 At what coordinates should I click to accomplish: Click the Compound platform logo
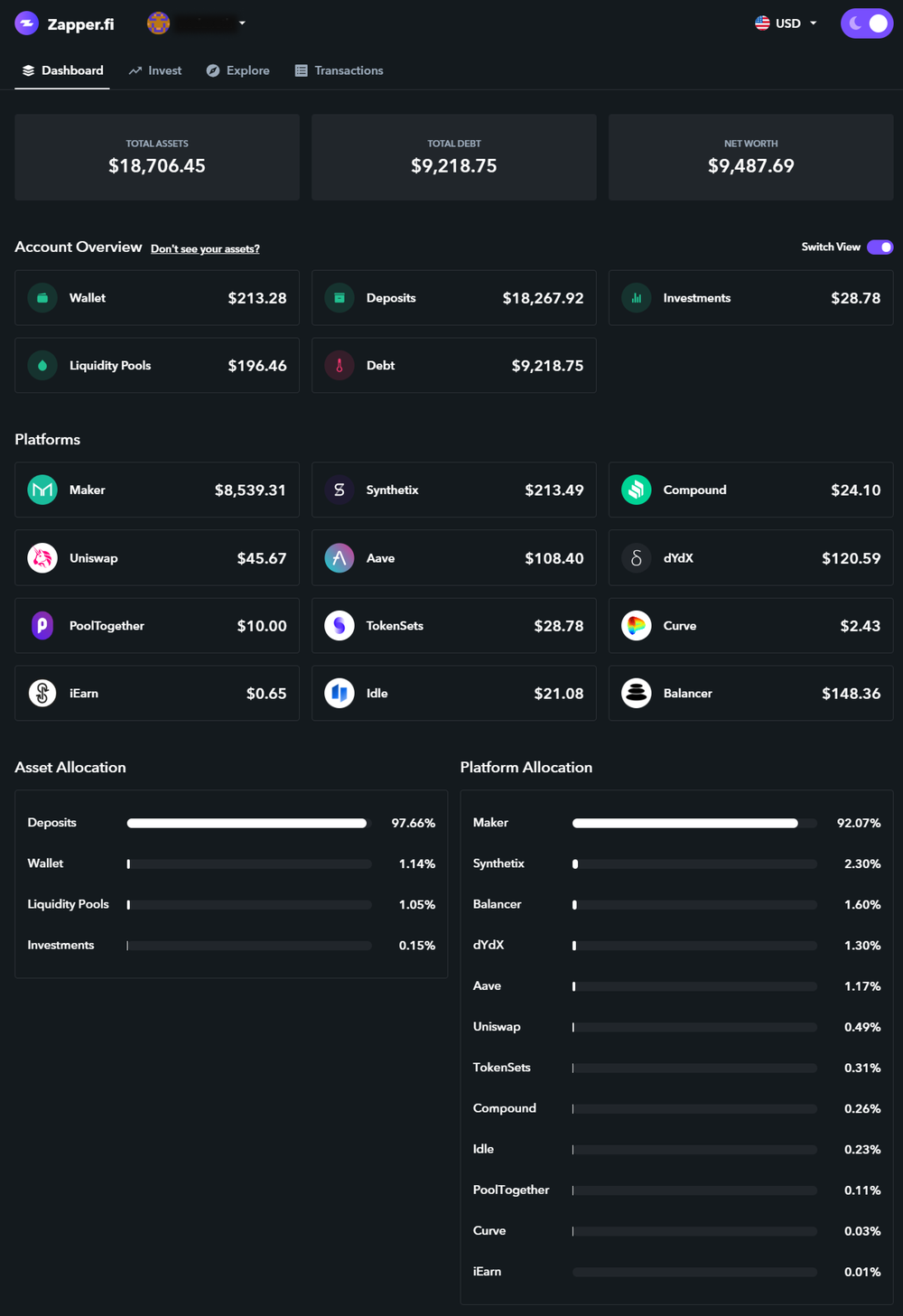637,490
